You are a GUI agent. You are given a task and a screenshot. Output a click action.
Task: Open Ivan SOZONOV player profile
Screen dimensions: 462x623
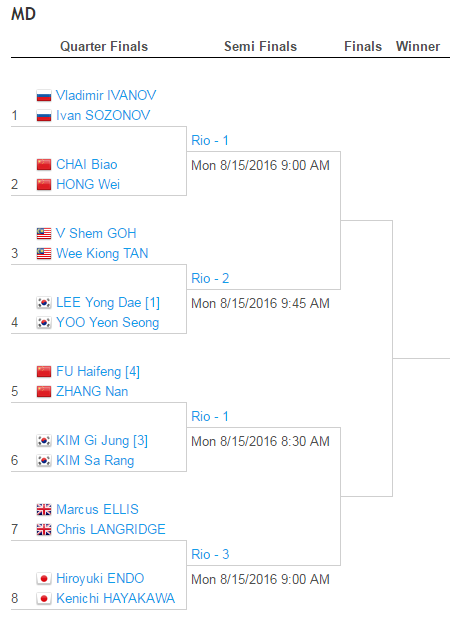(x=103, y=115)
